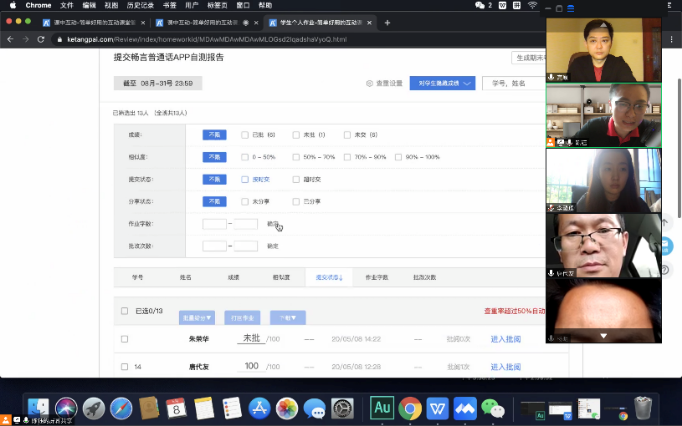
Task: Open the Finder icon in the dock
Action: [39, 408]
